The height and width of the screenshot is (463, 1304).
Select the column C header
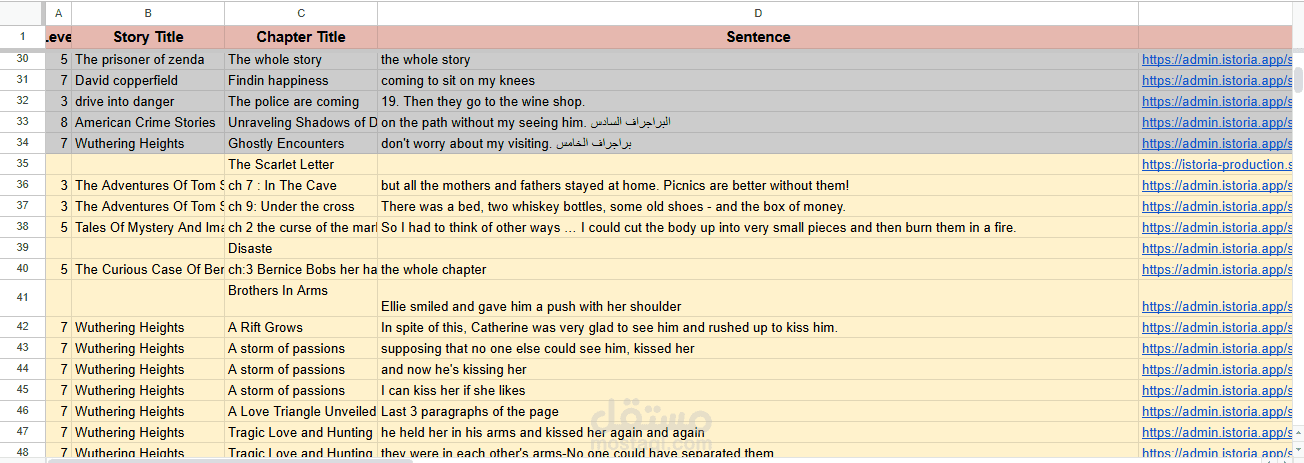pyautogui.click(x=301, y=13)
